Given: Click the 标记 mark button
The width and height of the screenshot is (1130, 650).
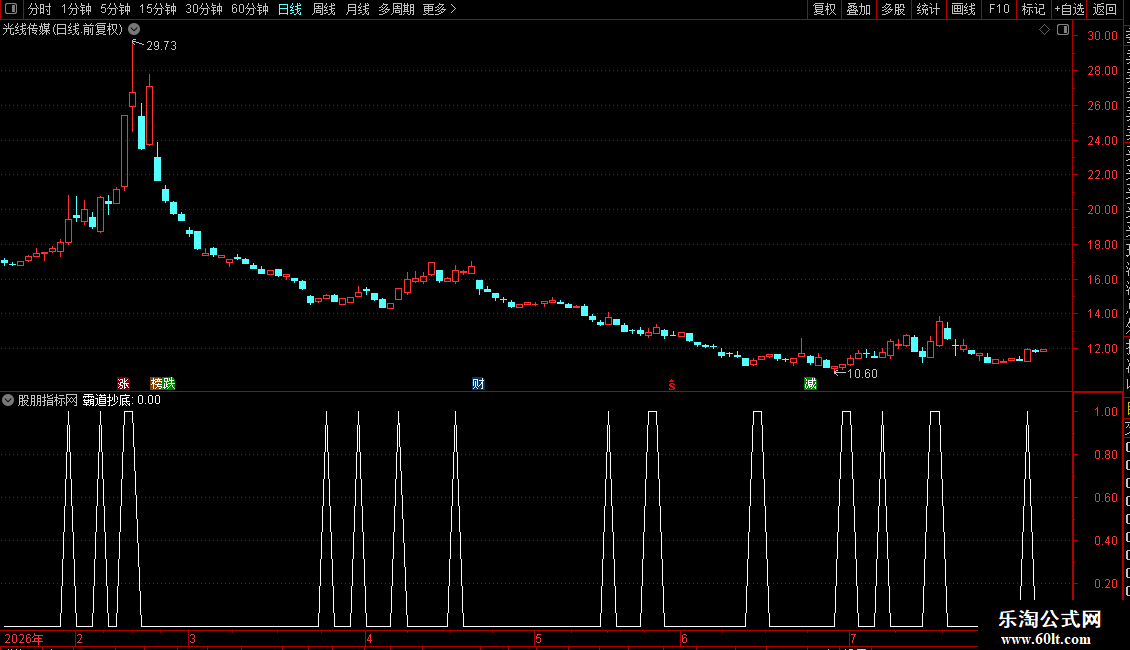Looking at the screenshot, I should pos(1033,9).
